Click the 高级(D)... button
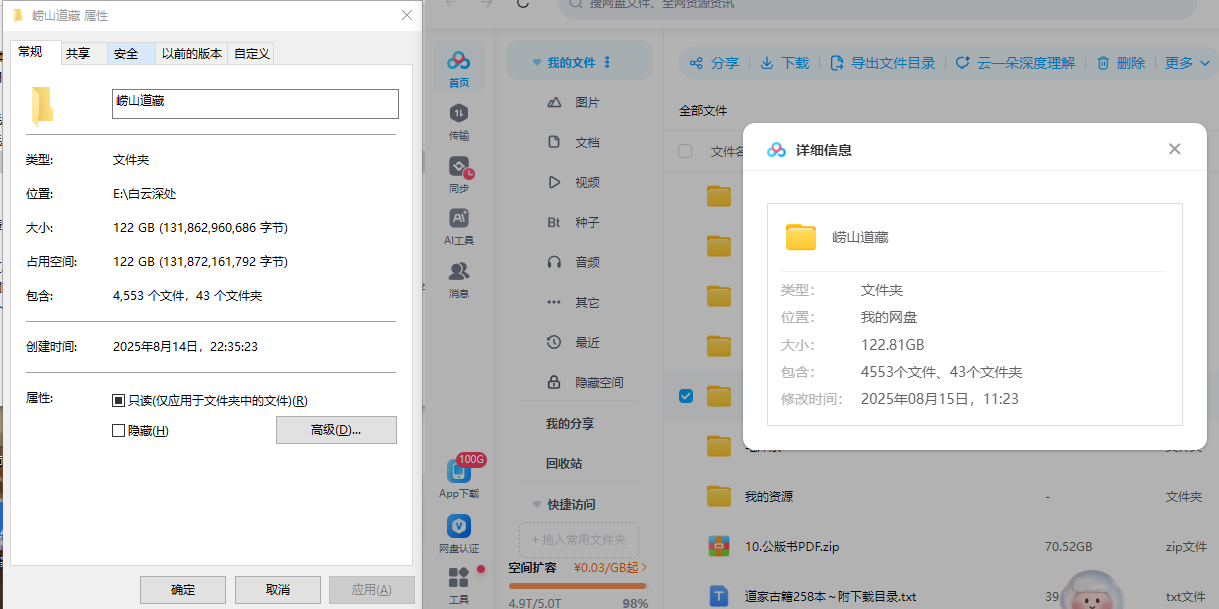Screen dimensions: 1219x609 [x=336, y=430]
